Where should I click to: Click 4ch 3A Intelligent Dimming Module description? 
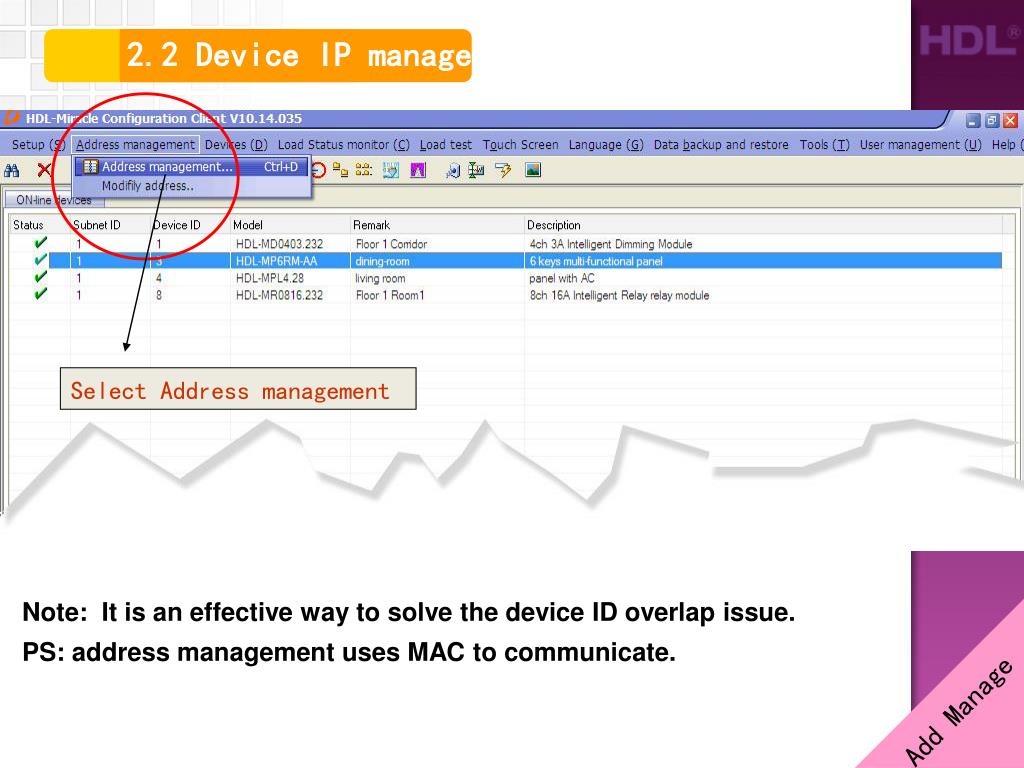tap(611, 244)
